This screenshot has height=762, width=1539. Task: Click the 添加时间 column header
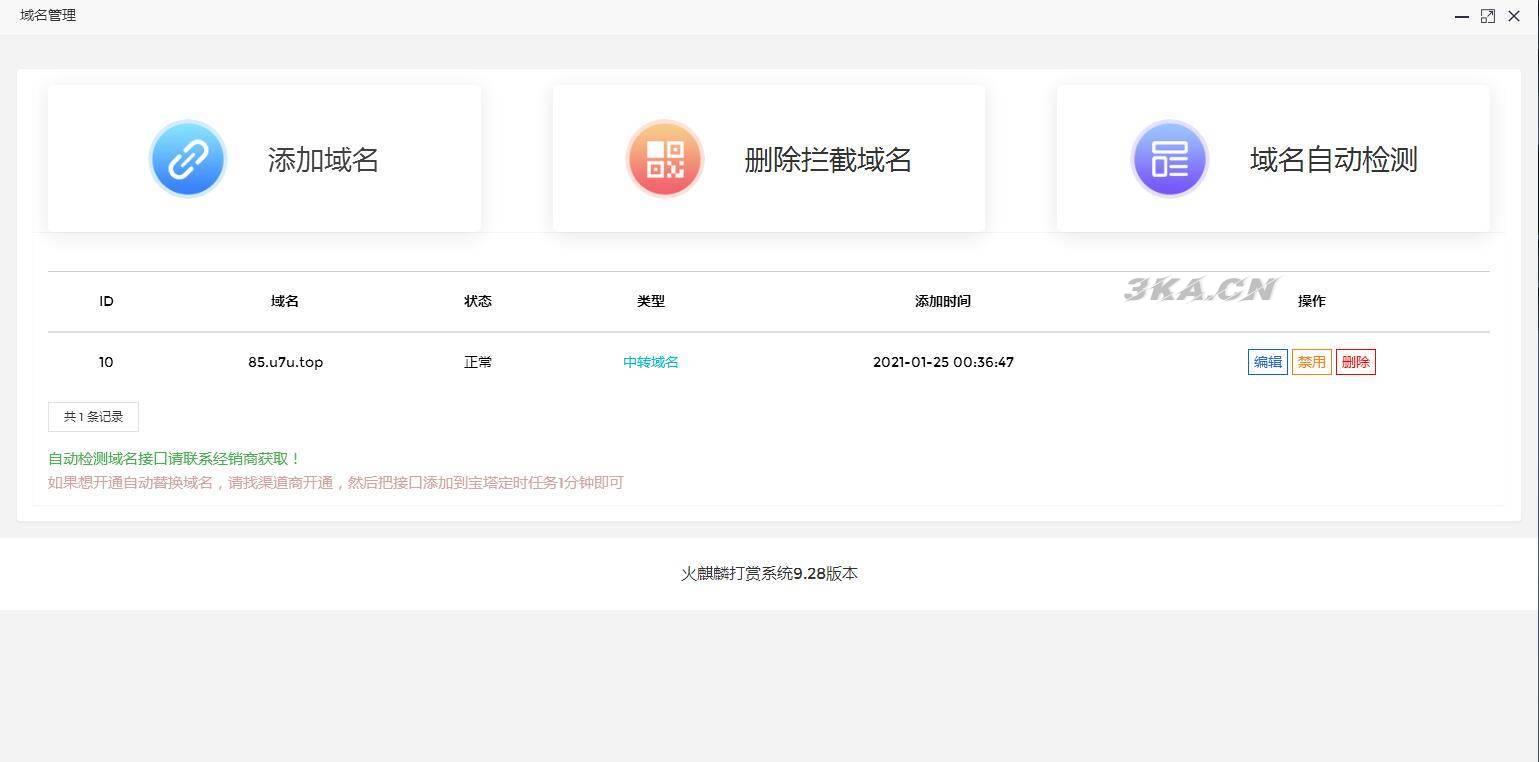943,301
